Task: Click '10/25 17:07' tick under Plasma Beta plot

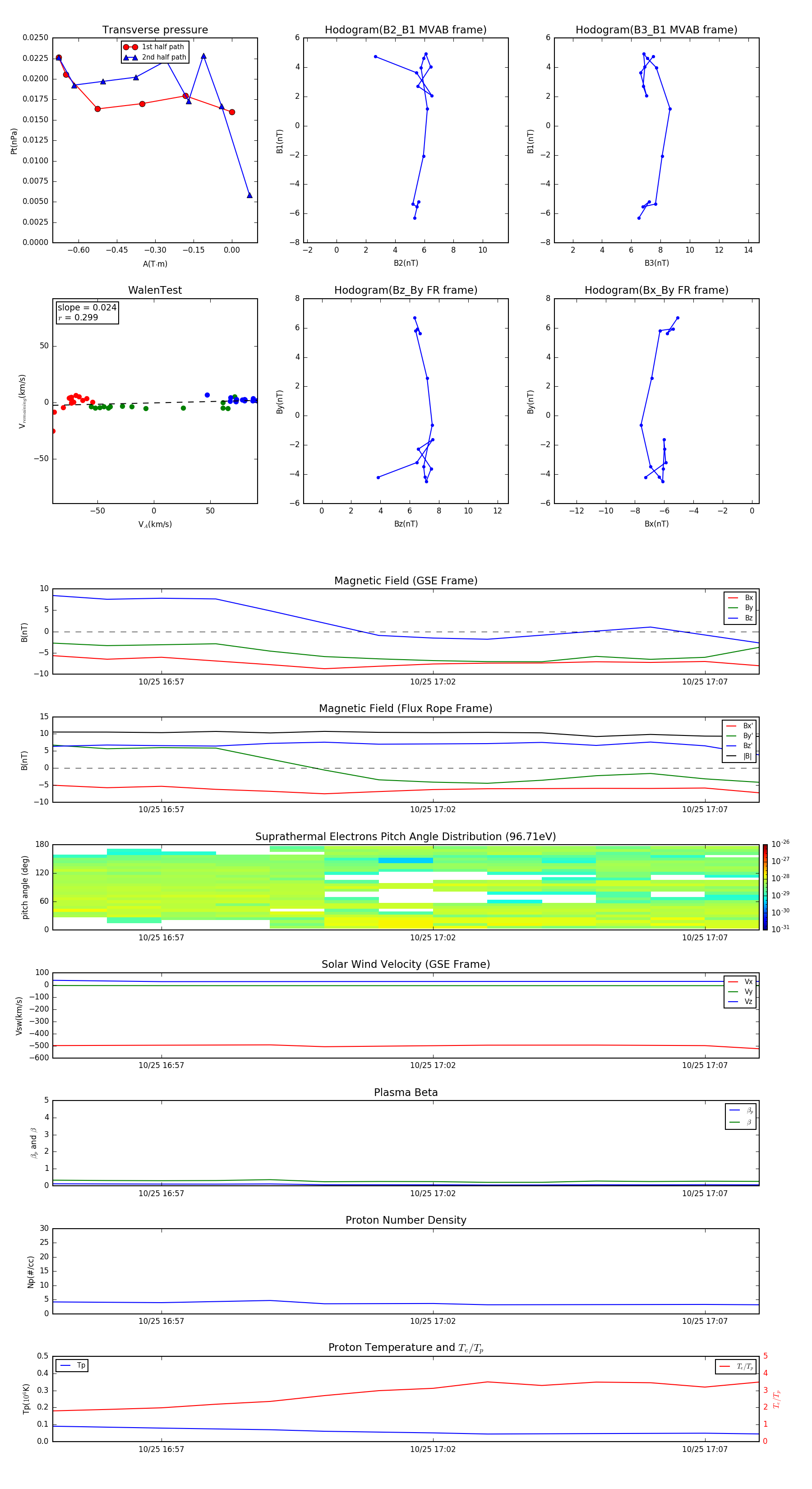Action: (x=705, y=1193)
